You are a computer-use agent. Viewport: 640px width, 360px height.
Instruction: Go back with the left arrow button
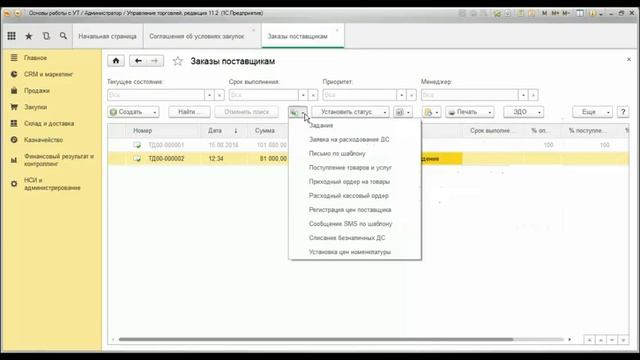point(138,61)
